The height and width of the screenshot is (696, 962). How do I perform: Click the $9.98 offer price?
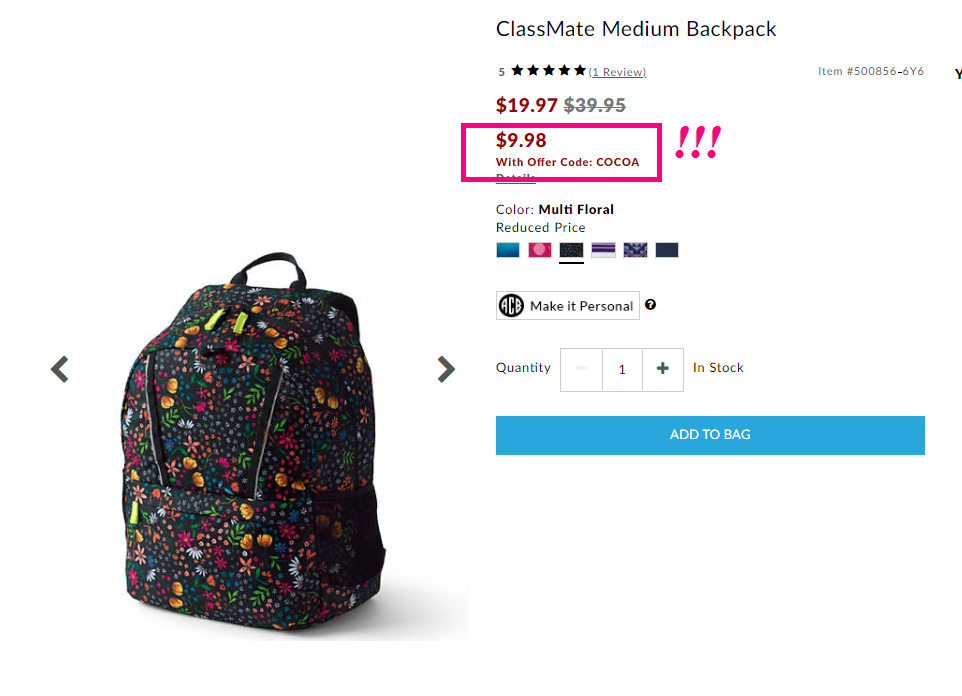[x=521, y=140]
